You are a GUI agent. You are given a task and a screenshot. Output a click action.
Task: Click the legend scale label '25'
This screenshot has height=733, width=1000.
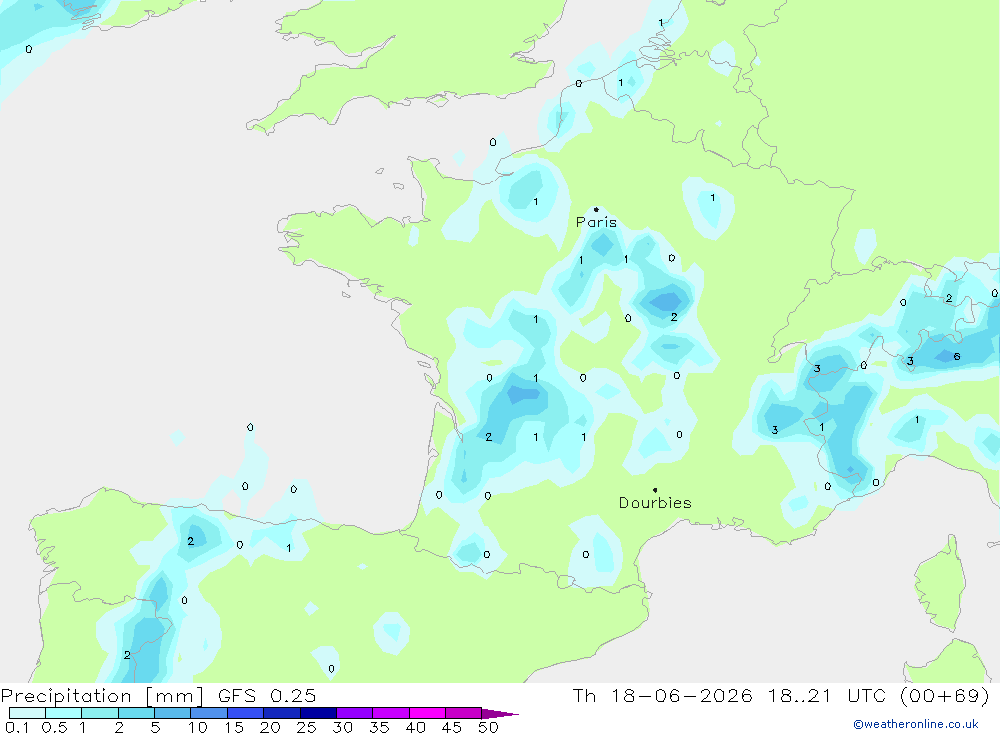pos(306,727)
